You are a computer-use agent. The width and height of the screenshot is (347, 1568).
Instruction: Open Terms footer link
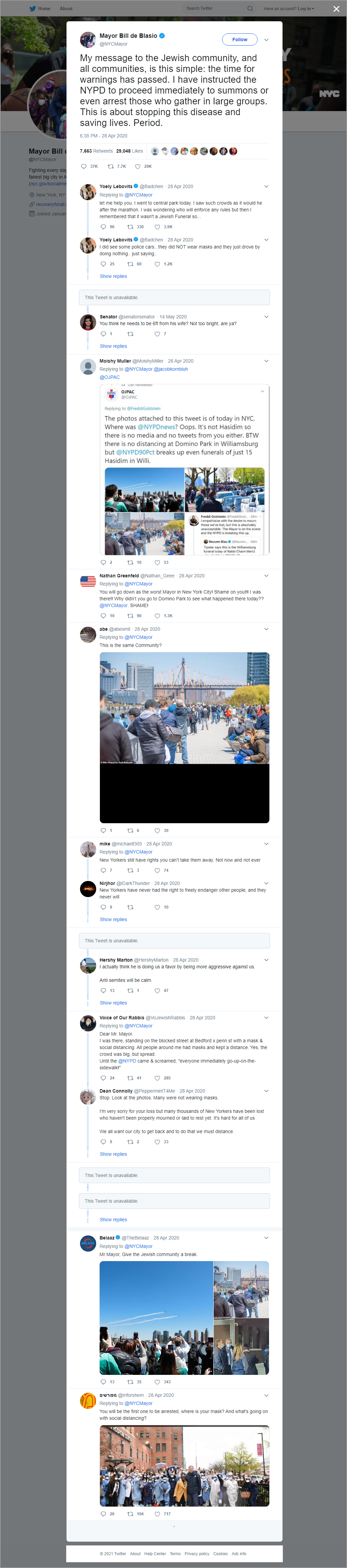pyautogui.click(x=175, y=1553)
